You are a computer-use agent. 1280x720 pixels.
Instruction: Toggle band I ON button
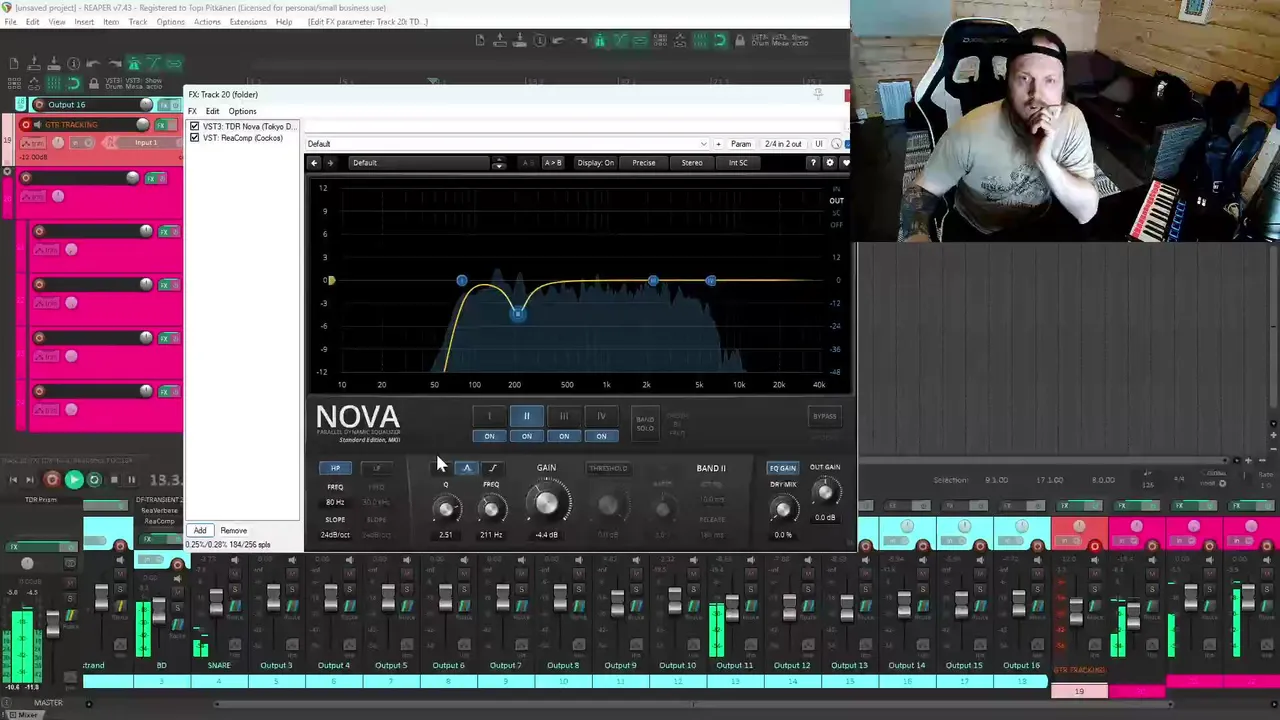489,436
